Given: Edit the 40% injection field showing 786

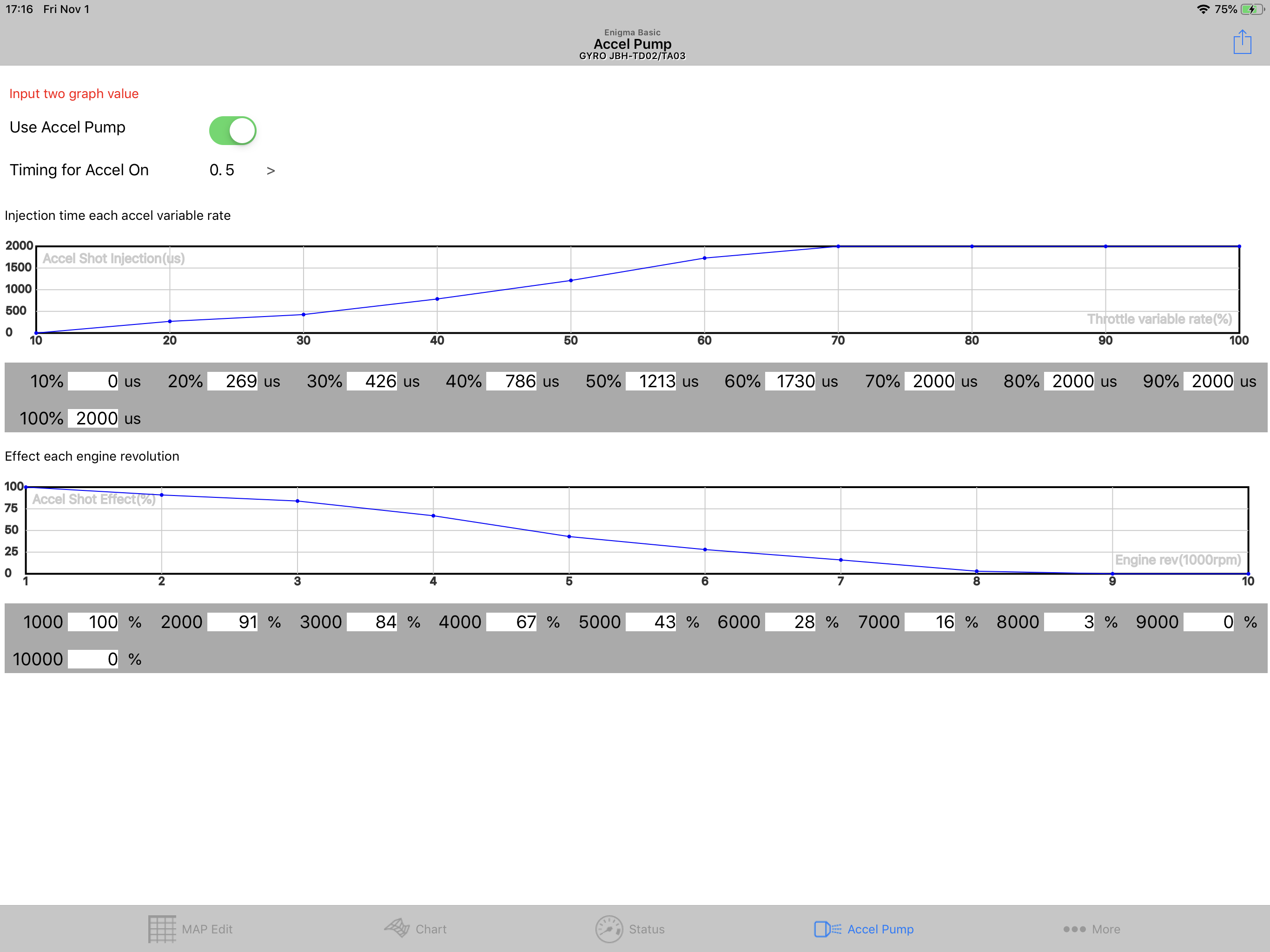Looking at the screenshot, I should click(x=511, y=381).
